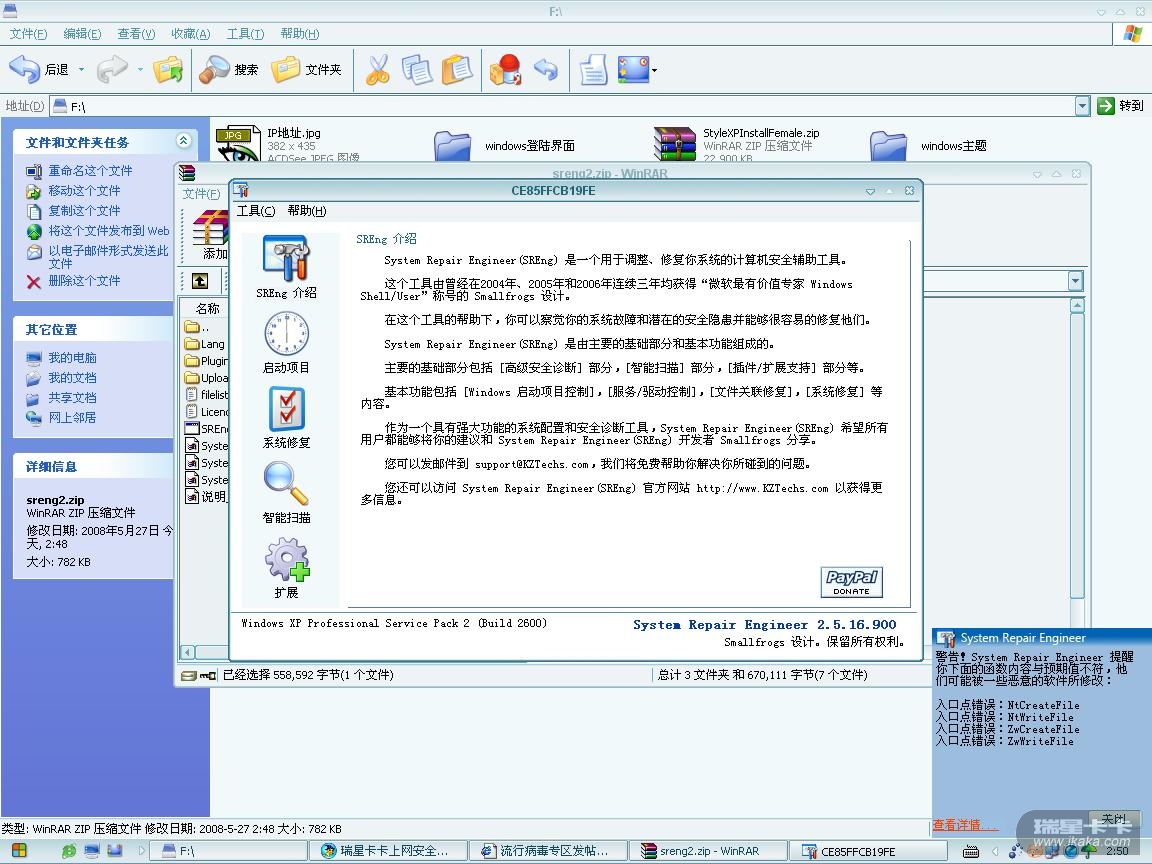Image resolution: width=1152 pixels, height=864 pixels.
Task: Click 重命名这个文件 task link
Action: coord(90,170)
